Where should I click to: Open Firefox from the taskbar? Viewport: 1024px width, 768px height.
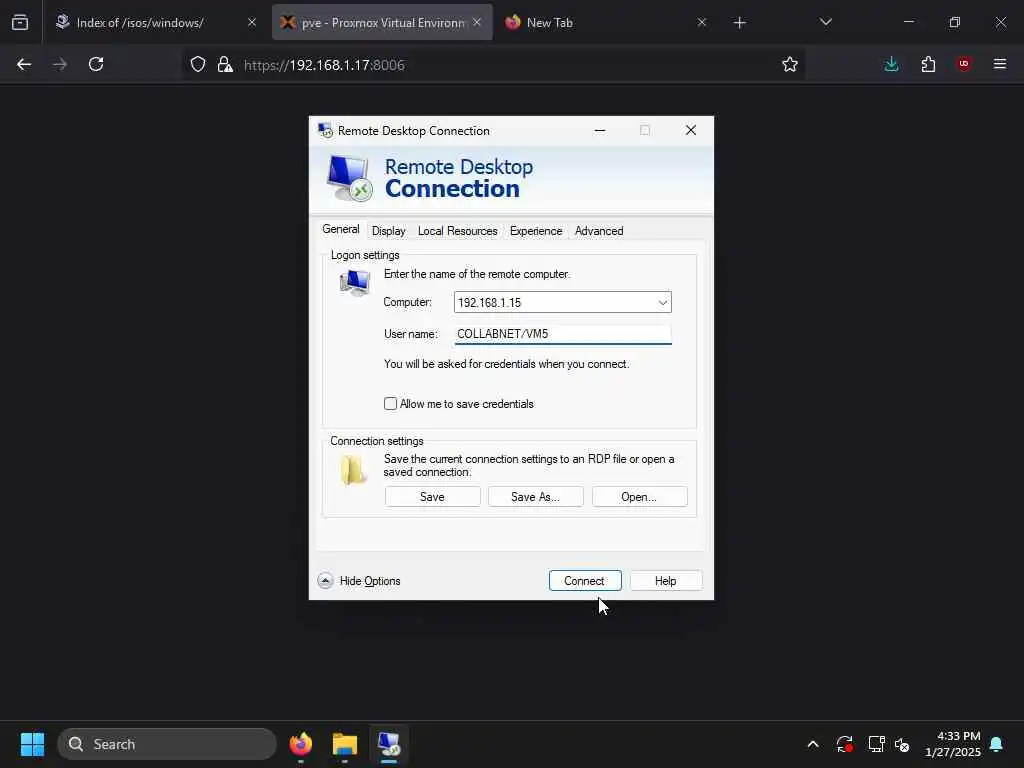[x=300, y=744]
